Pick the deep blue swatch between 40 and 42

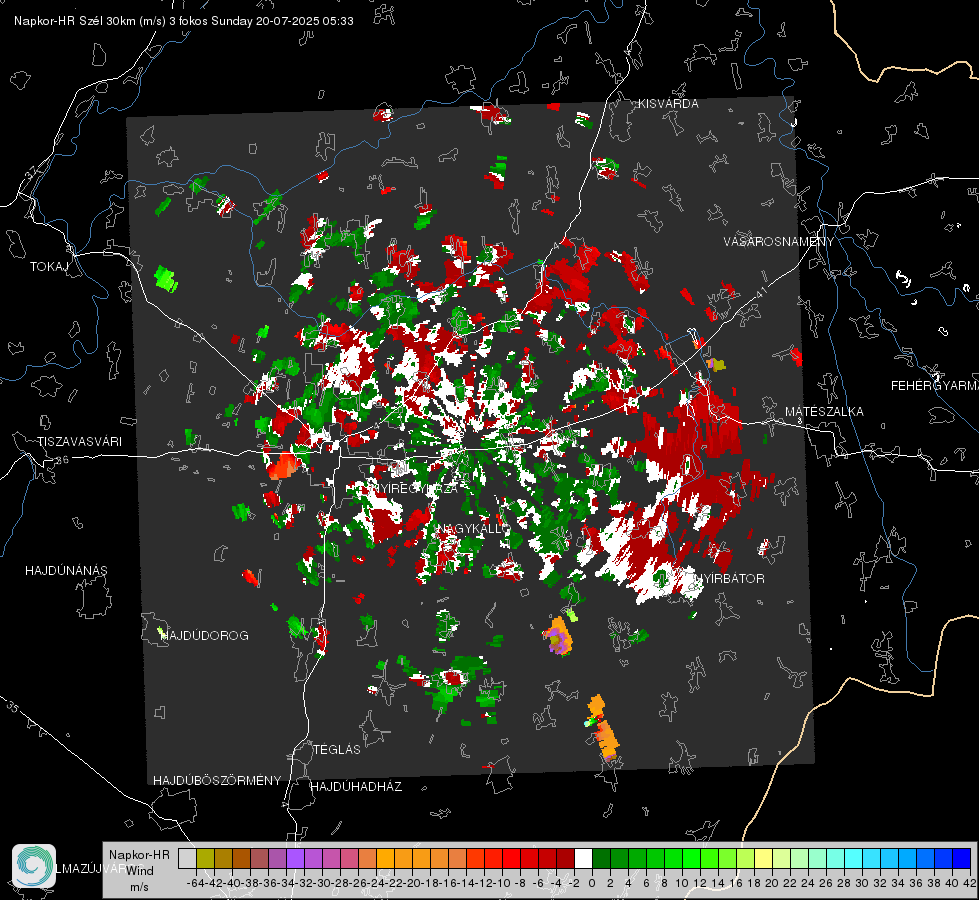pos(962,858)
